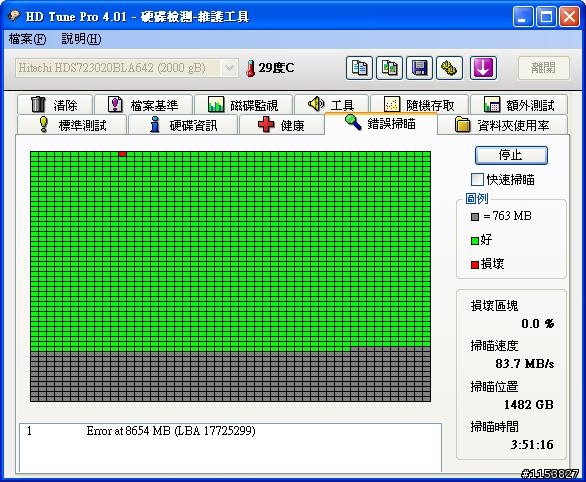Click the 83.7 MB/s scan speed value
Screen dimensions: 586x482
(524, 364)
